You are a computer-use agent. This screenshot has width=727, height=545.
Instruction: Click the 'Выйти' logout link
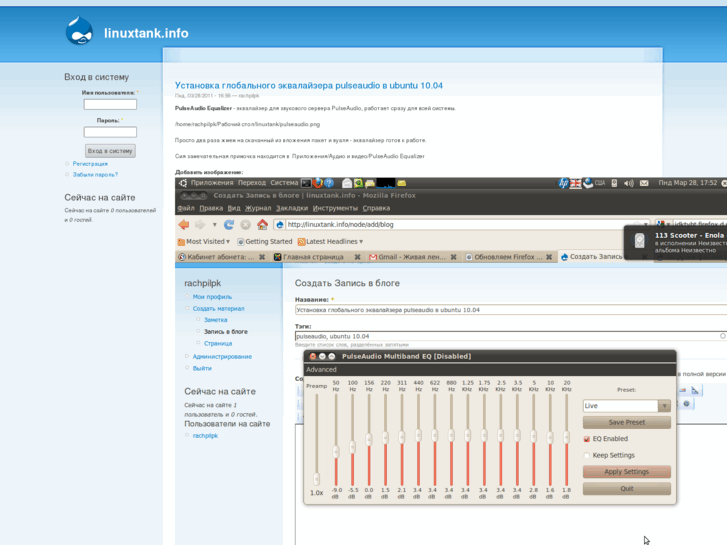[x=202, y=368]
